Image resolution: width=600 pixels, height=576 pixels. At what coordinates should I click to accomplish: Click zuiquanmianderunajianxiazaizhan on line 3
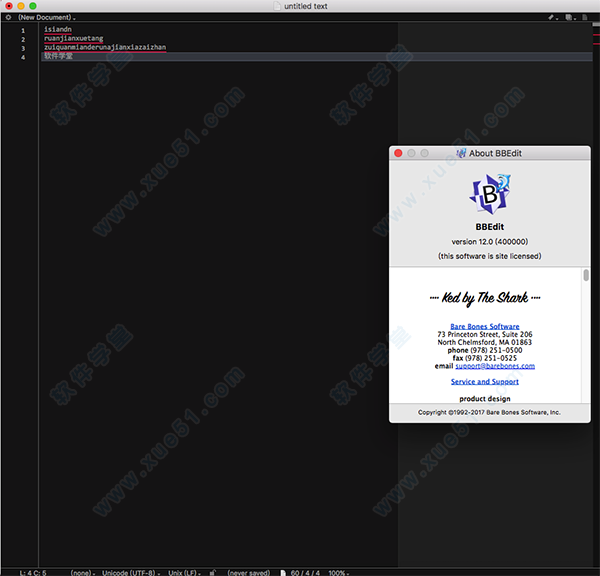[105, 47]
